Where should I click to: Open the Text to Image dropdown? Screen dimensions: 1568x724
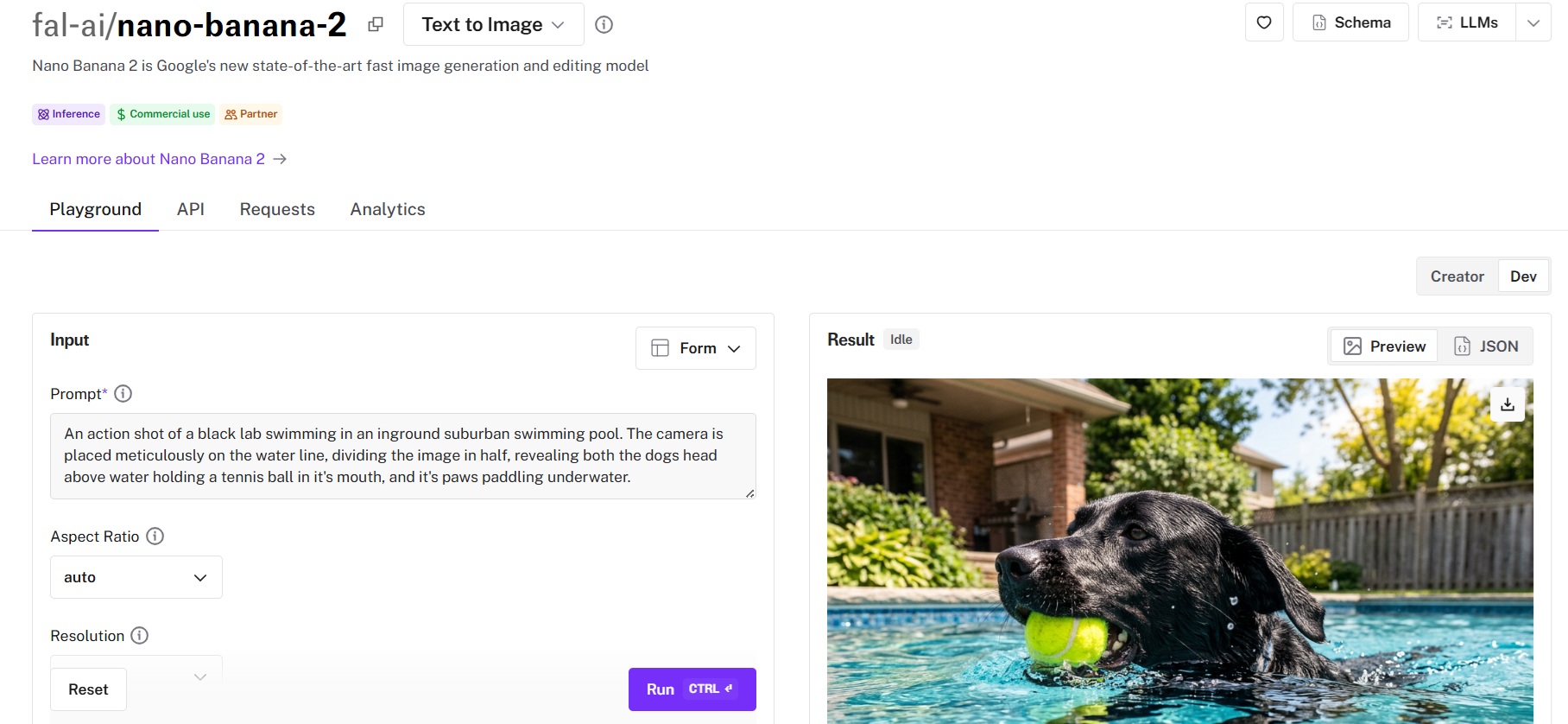(x=493, y=24)
